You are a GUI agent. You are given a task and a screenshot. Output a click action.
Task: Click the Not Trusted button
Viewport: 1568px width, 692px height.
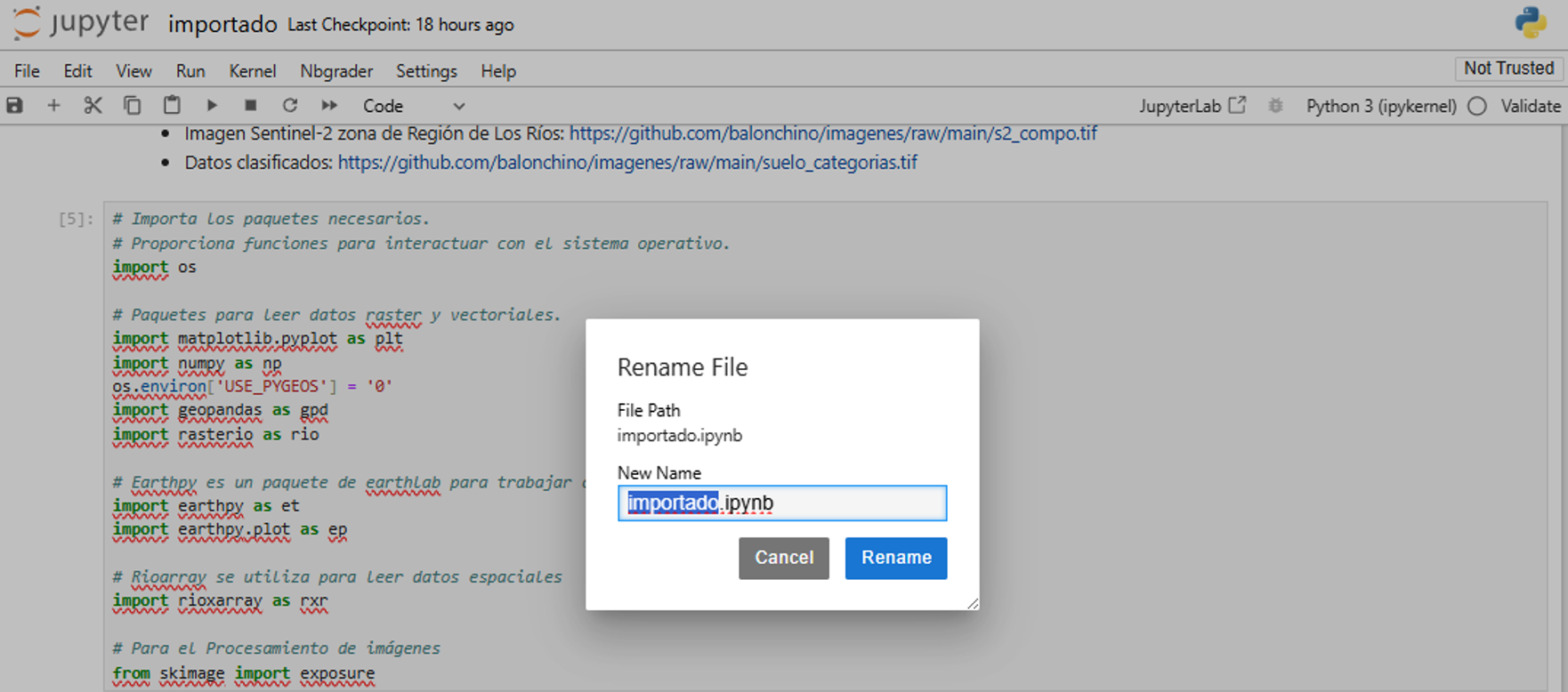click(x=1508, y=68)
